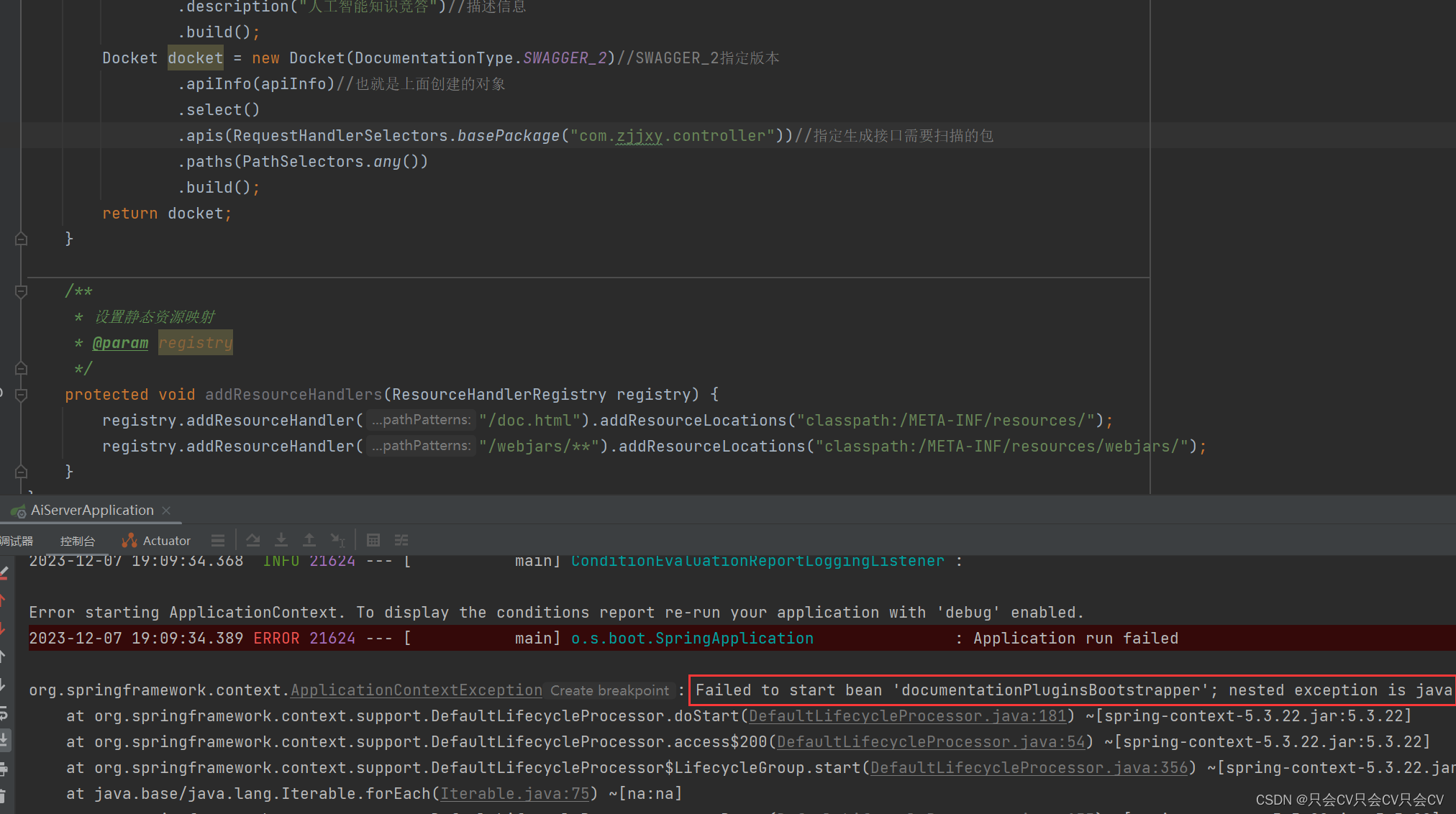
Task: Click the Step Over debugger icon
Action: tap(253, 540)
